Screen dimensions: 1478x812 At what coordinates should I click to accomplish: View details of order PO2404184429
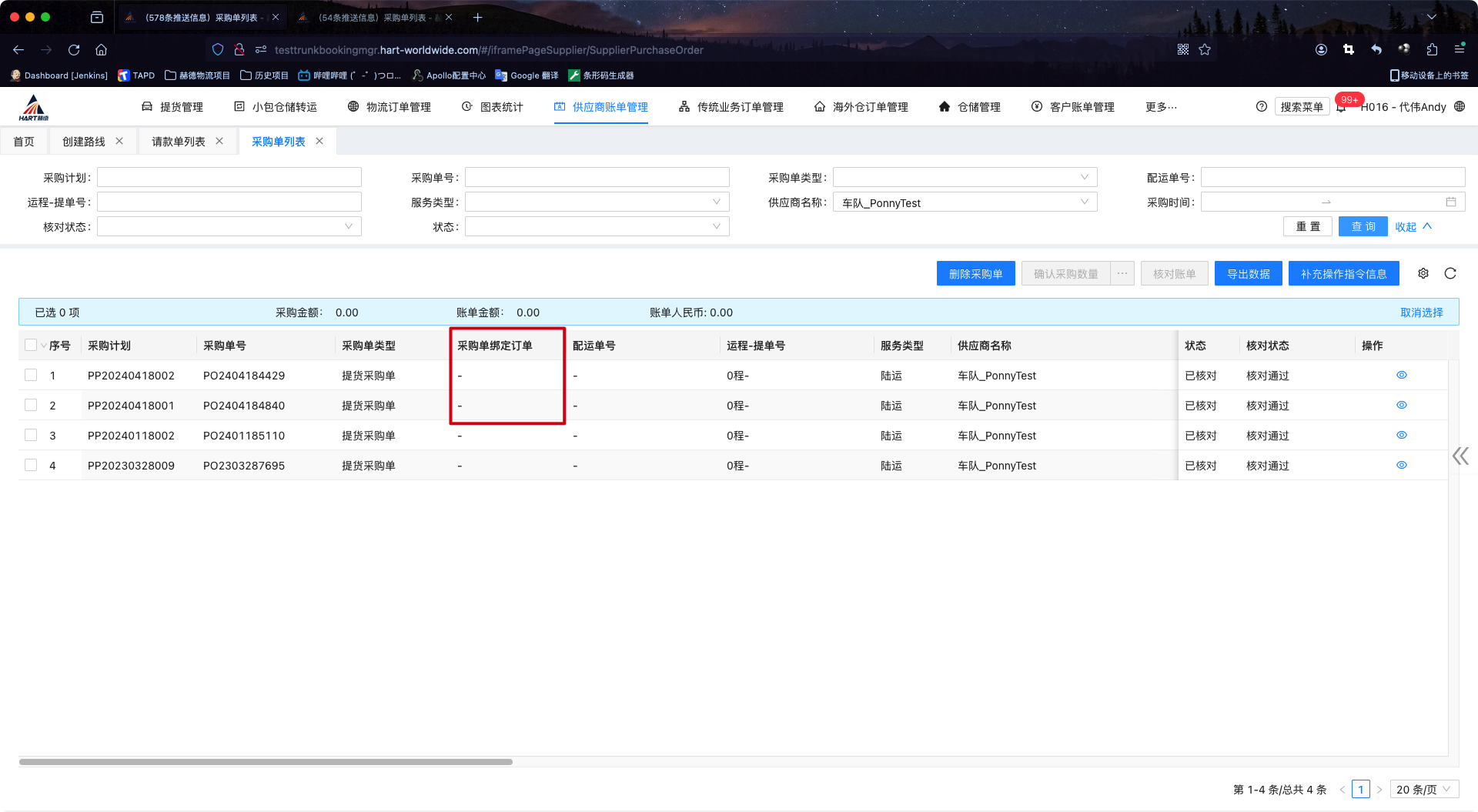[1401, 376]
